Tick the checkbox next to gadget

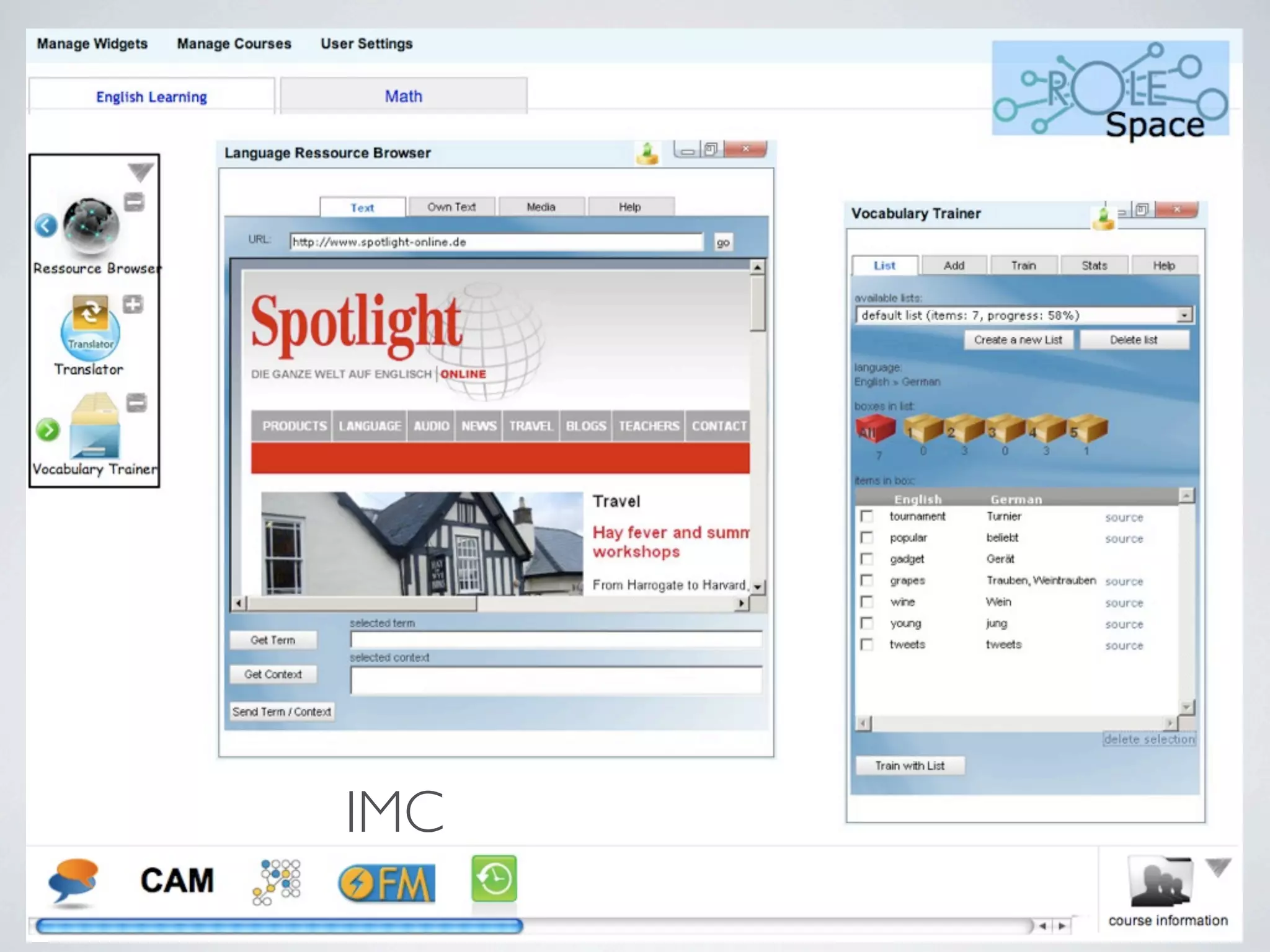click(x=867, y=559)
